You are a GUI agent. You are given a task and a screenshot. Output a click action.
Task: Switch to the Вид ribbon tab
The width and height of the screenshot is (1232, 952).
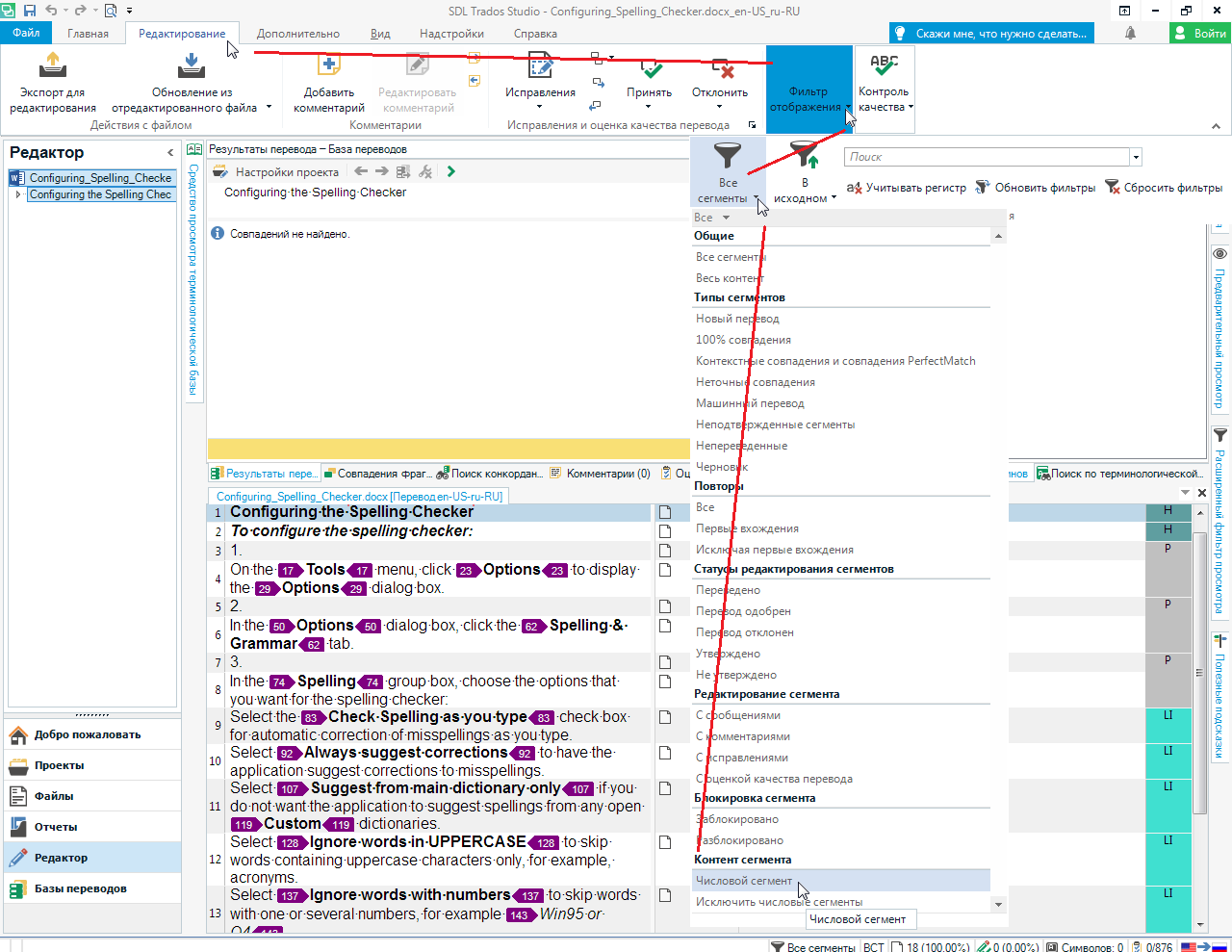click(380, 34)
